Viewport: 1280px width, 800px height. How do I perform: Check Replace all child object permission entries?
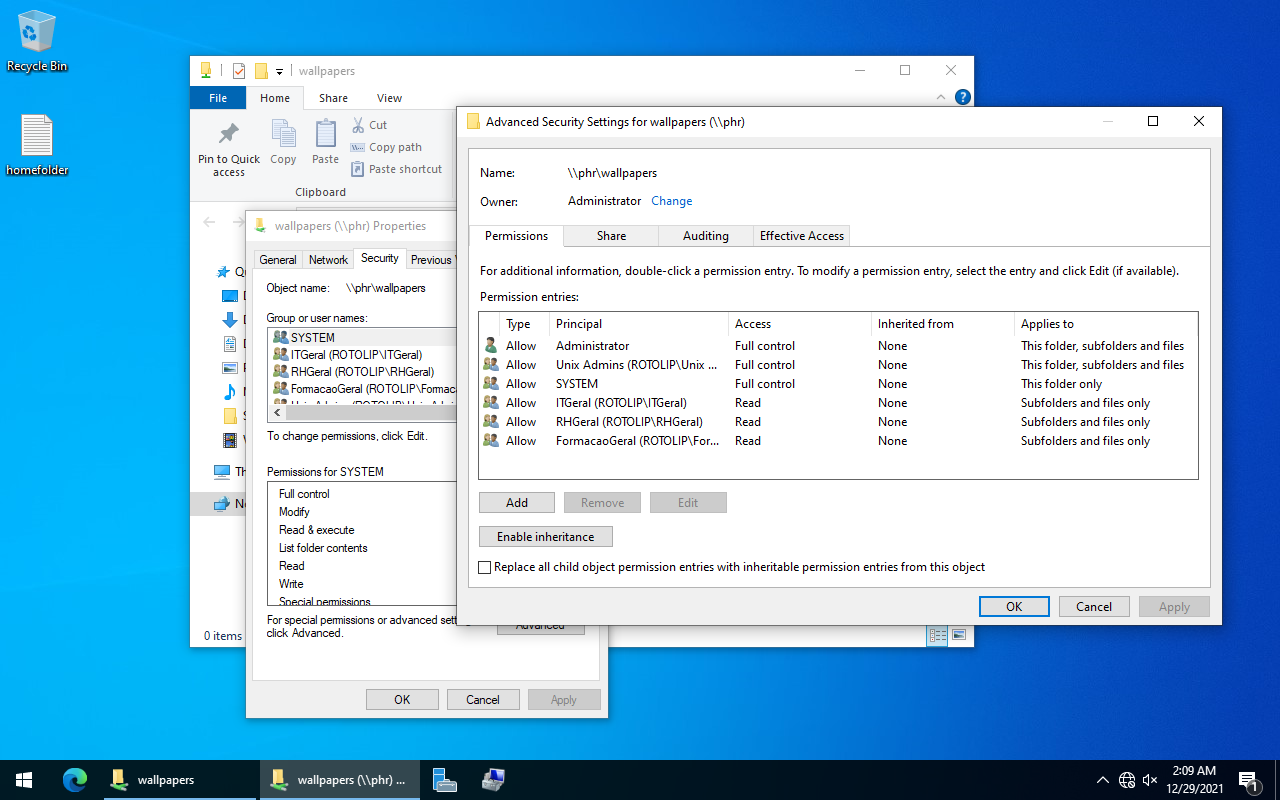[x=485, y=567]
